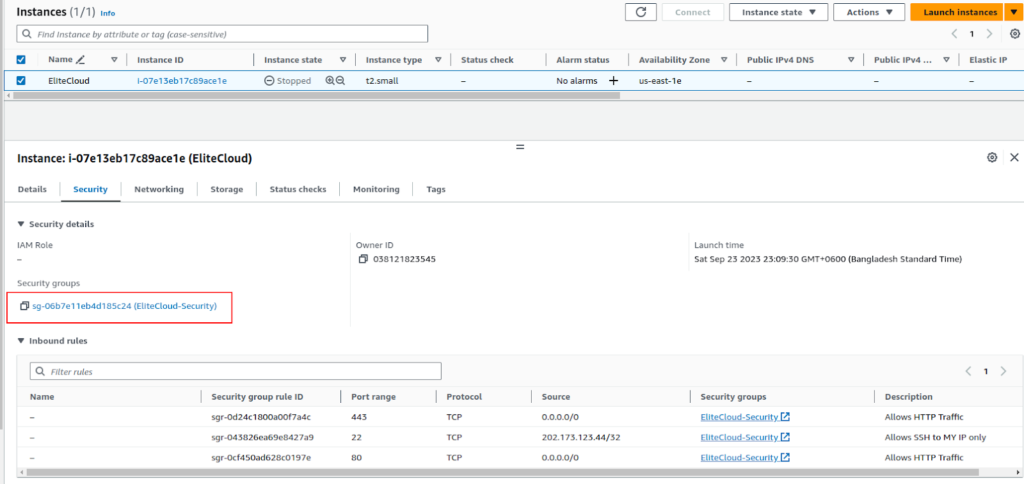Viewport: 1024px width, 484px height.
Task: Open external link icon for port 22 rule
Action: pyautogui.click(x=786, y=437)
